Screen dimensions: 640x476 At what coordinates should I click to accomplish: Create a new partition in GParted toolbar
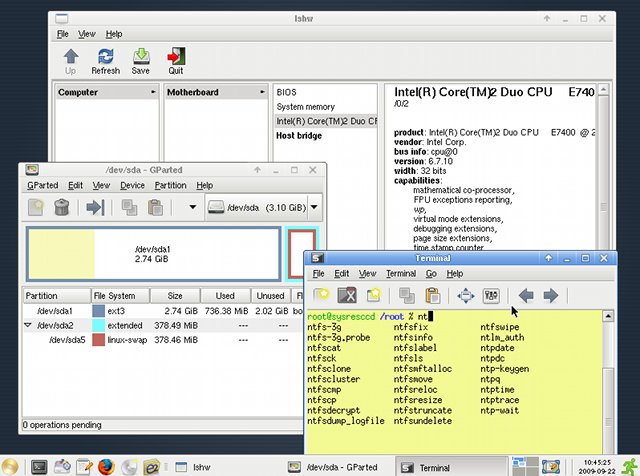(36, 207)
